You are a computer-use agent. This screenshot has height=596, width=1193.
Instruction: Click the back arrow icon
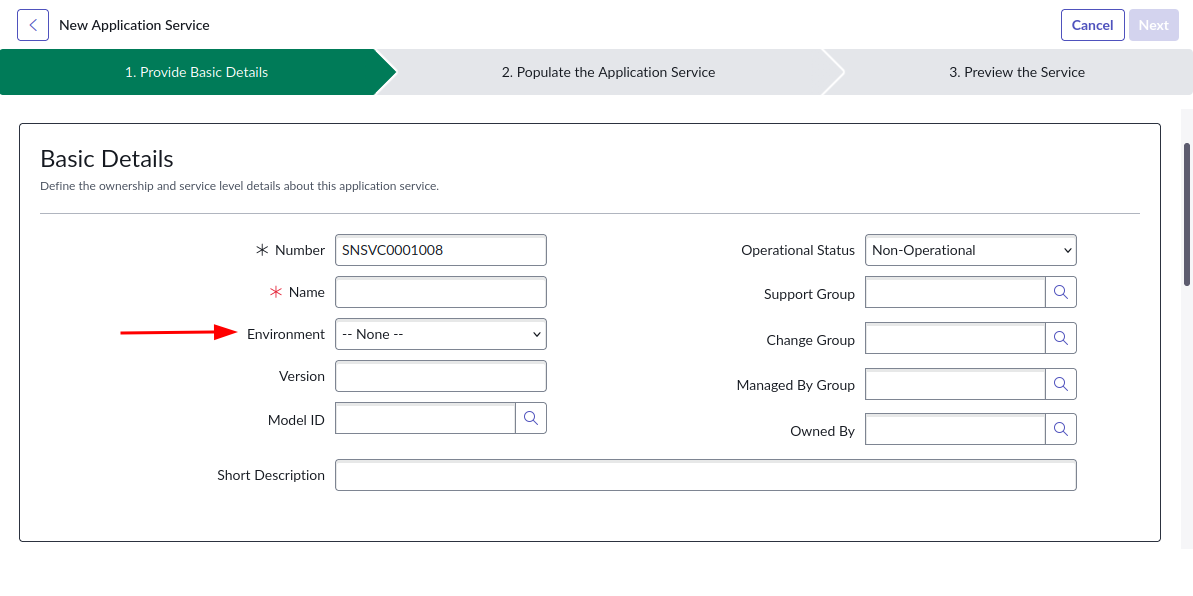(33, 25)
